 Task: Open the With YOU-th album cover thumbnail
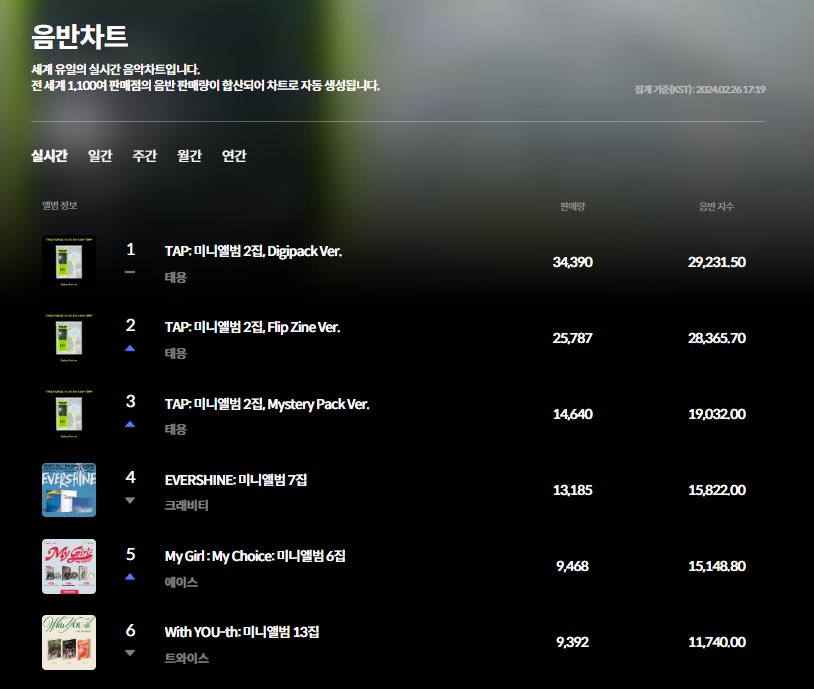(69, 642)
